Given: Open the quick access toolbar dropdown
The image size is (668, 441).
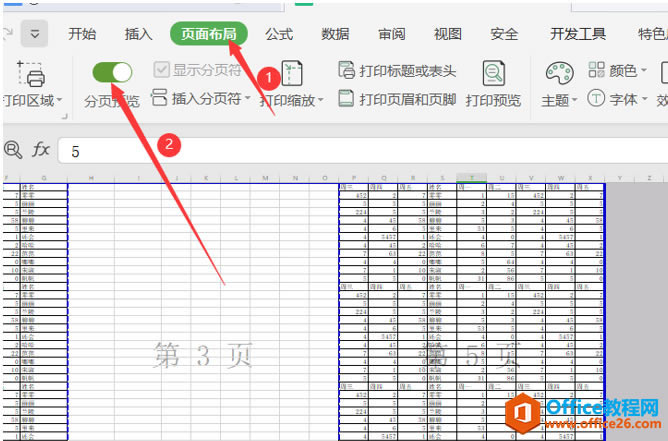Looking at the screenshot, I should (35, 34).
